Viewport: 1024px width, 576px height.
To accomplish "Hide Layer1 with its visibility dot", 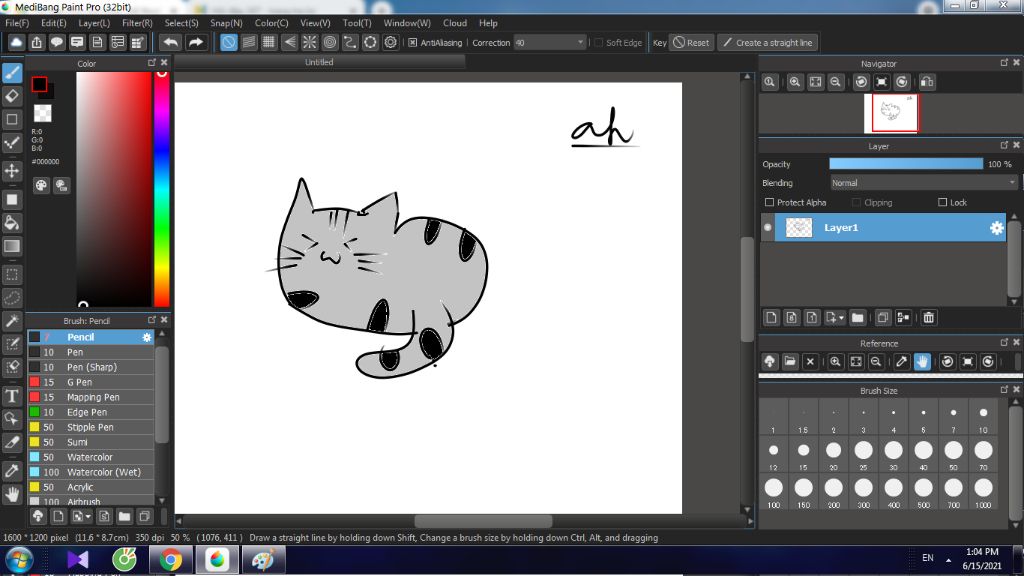I will tap(768, 227).
